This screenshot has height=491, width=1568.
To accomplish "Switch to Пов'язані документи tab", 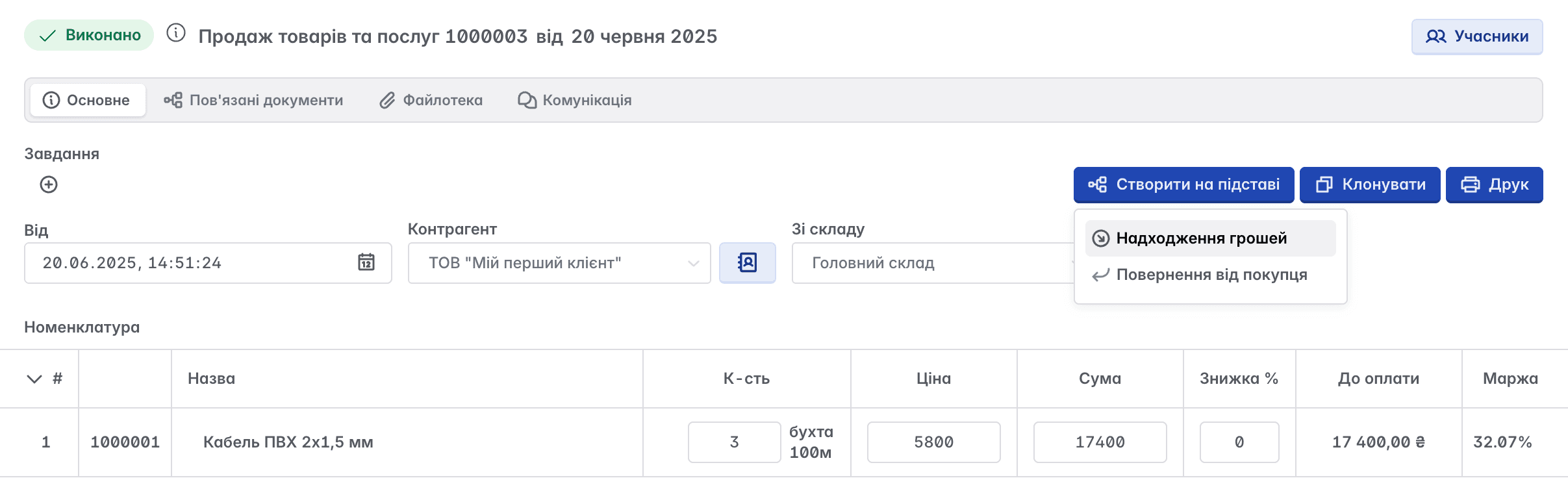I will point(253,100).
